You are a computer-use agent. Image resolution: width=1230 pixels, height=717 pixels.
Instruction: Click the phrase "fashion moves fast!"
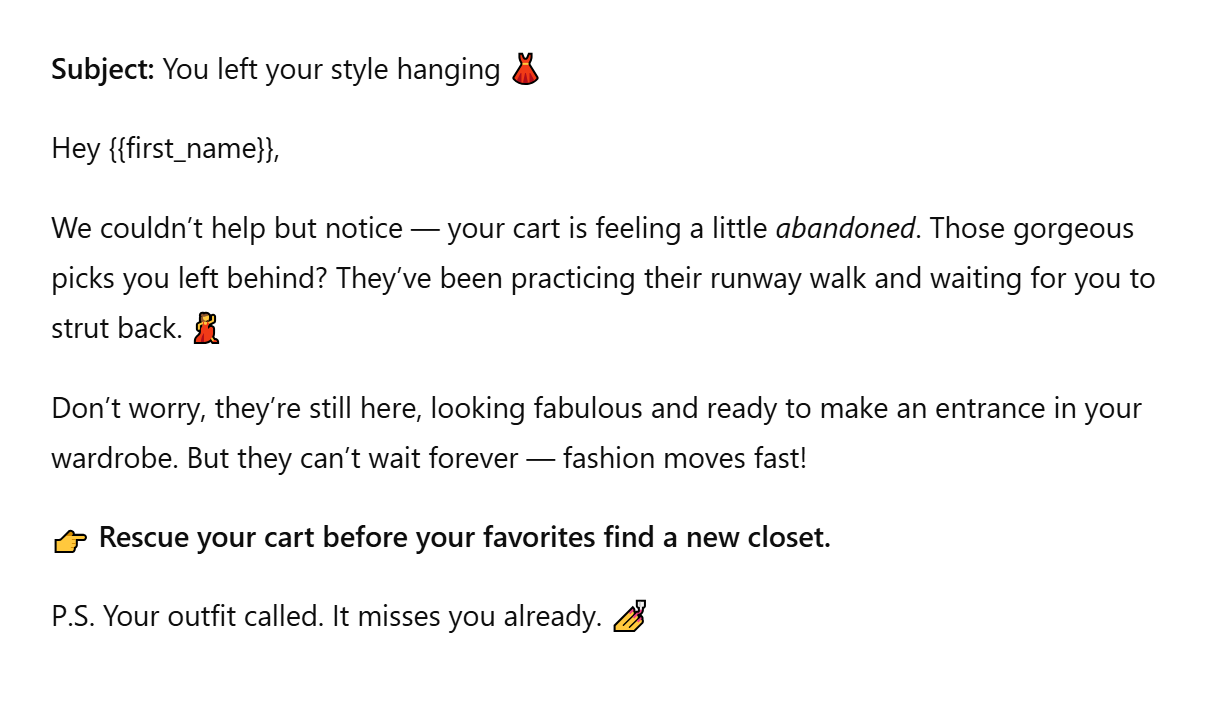(x=684, y=459)
